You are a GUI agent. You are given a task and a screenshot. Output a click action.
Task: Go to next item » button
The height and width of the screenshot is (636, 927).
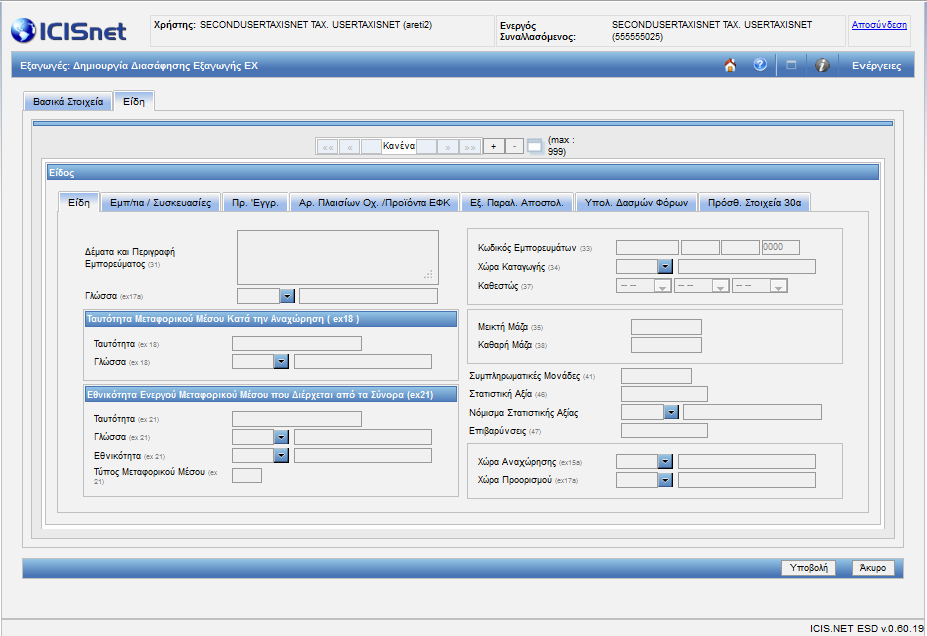[x=448, y=147]
